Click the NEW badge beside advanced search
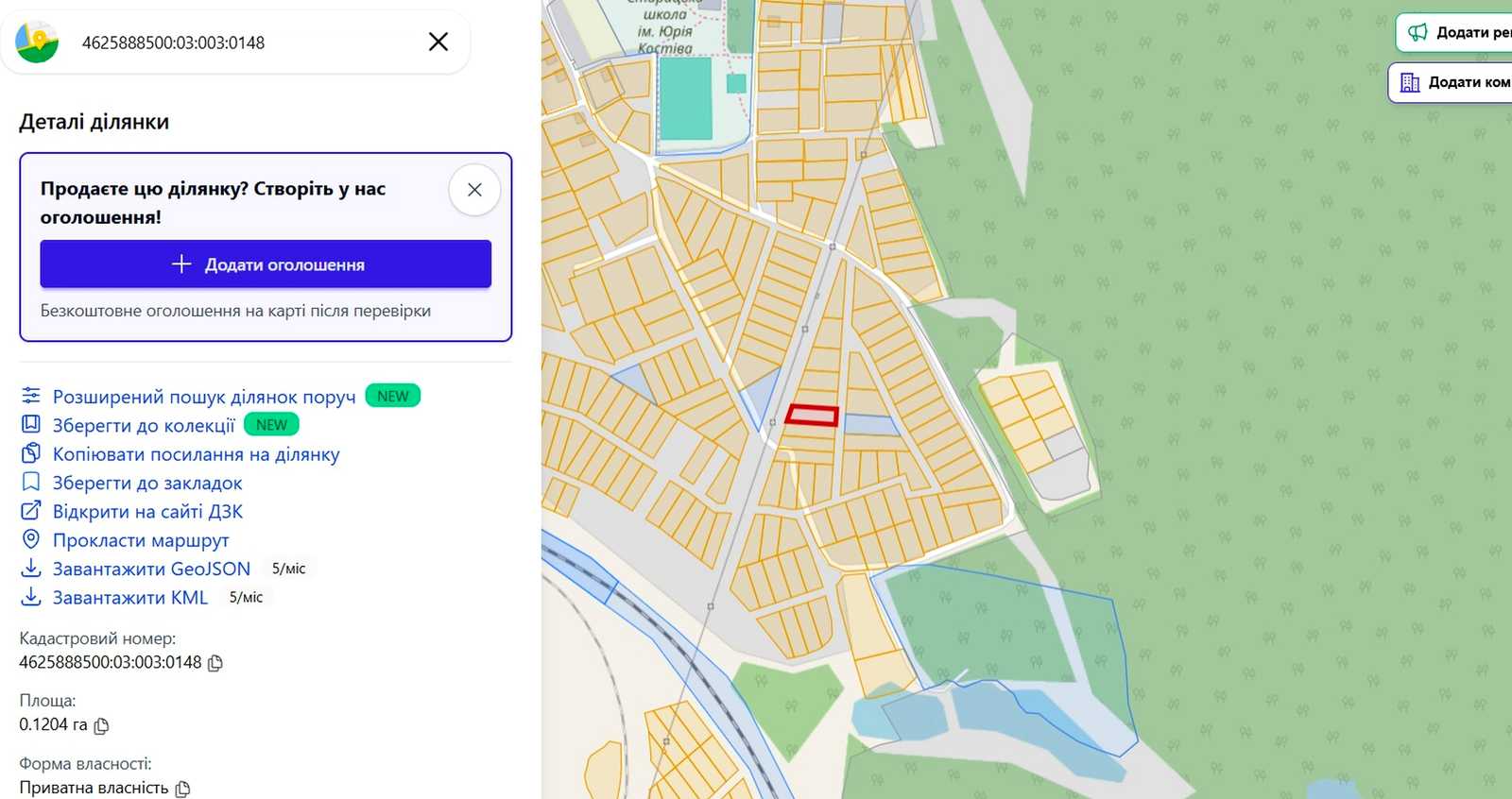Viewport: 1512px width, 799px height. point(393,396)
